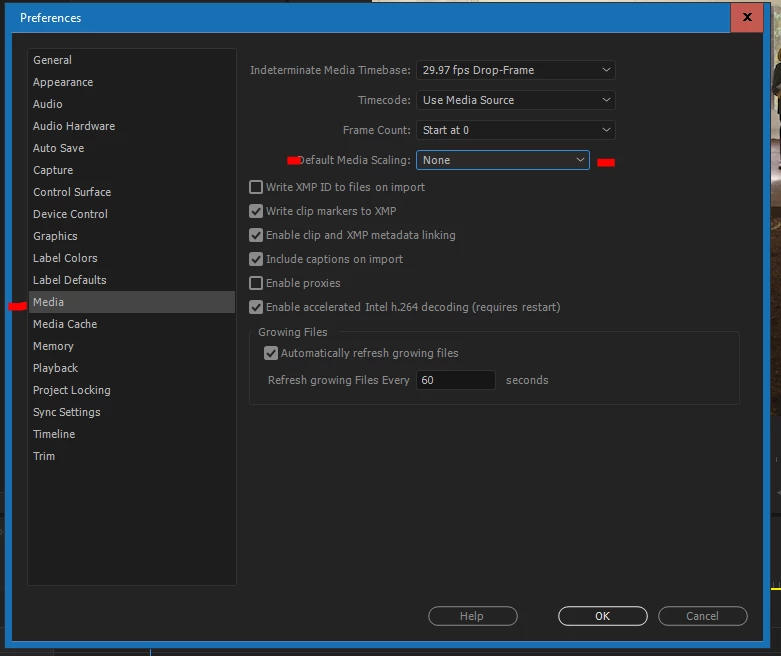Uncheck Include captions on import
This screenshot has width=781, height=656.
point(256,259)
